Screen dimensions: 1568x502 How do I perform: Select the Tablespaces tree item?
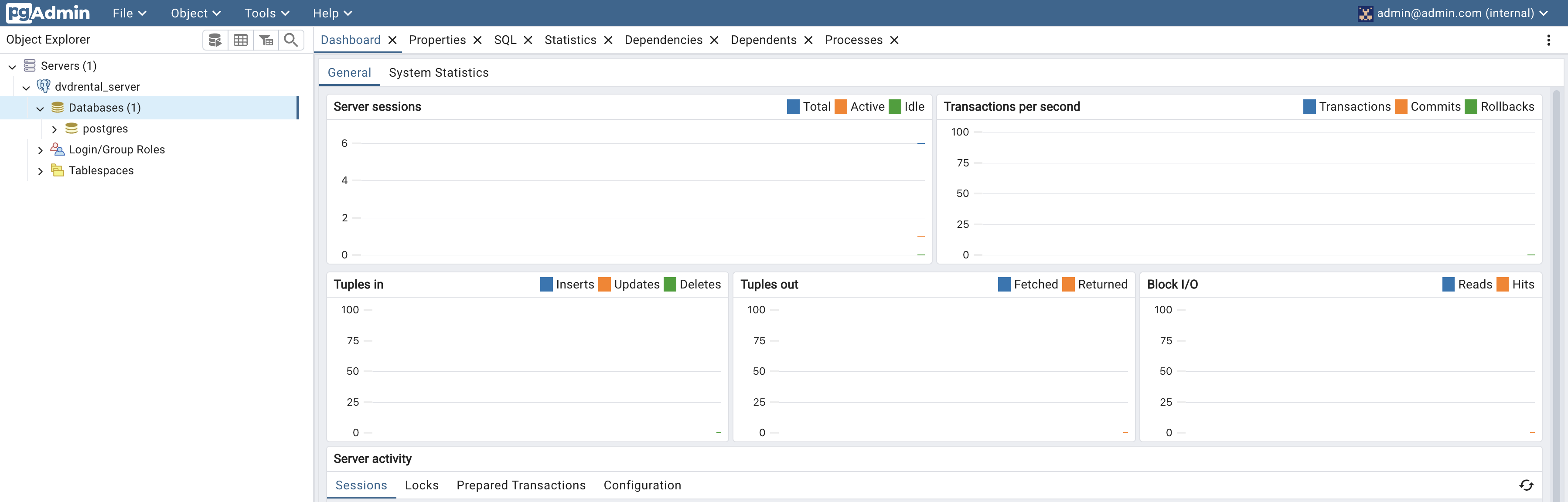click(x=101, y=170)
